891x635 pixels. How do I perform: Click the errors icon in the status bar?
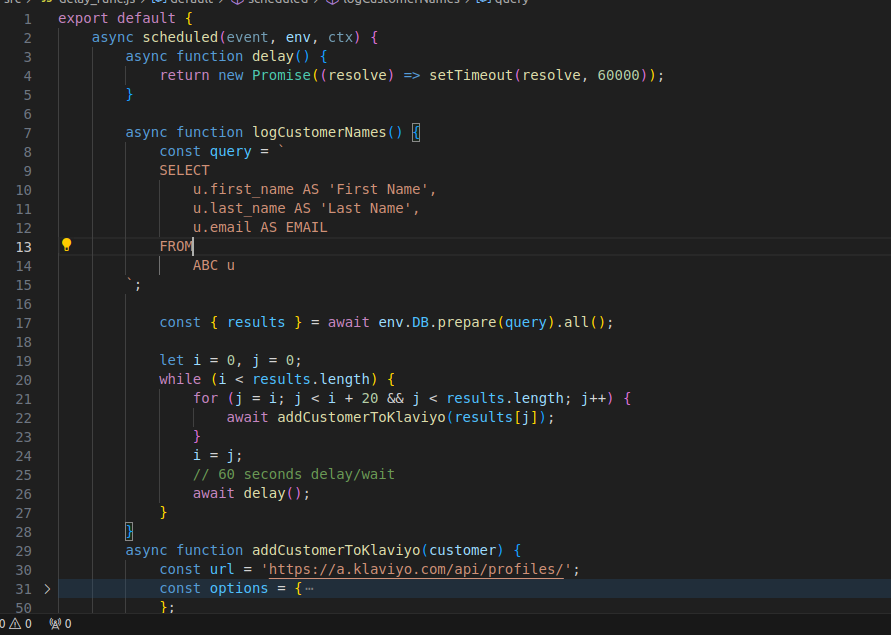click(4, 623)
